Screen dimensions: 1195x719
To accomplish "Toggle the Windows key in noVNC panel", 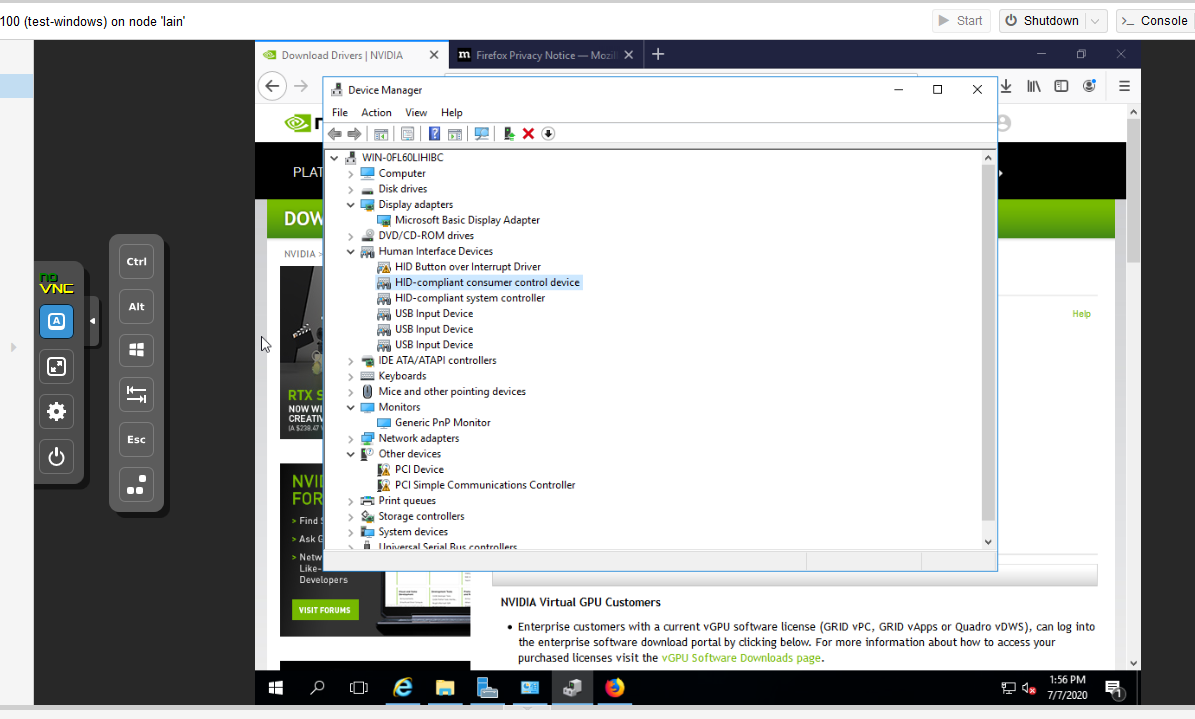I will [136, 350].
